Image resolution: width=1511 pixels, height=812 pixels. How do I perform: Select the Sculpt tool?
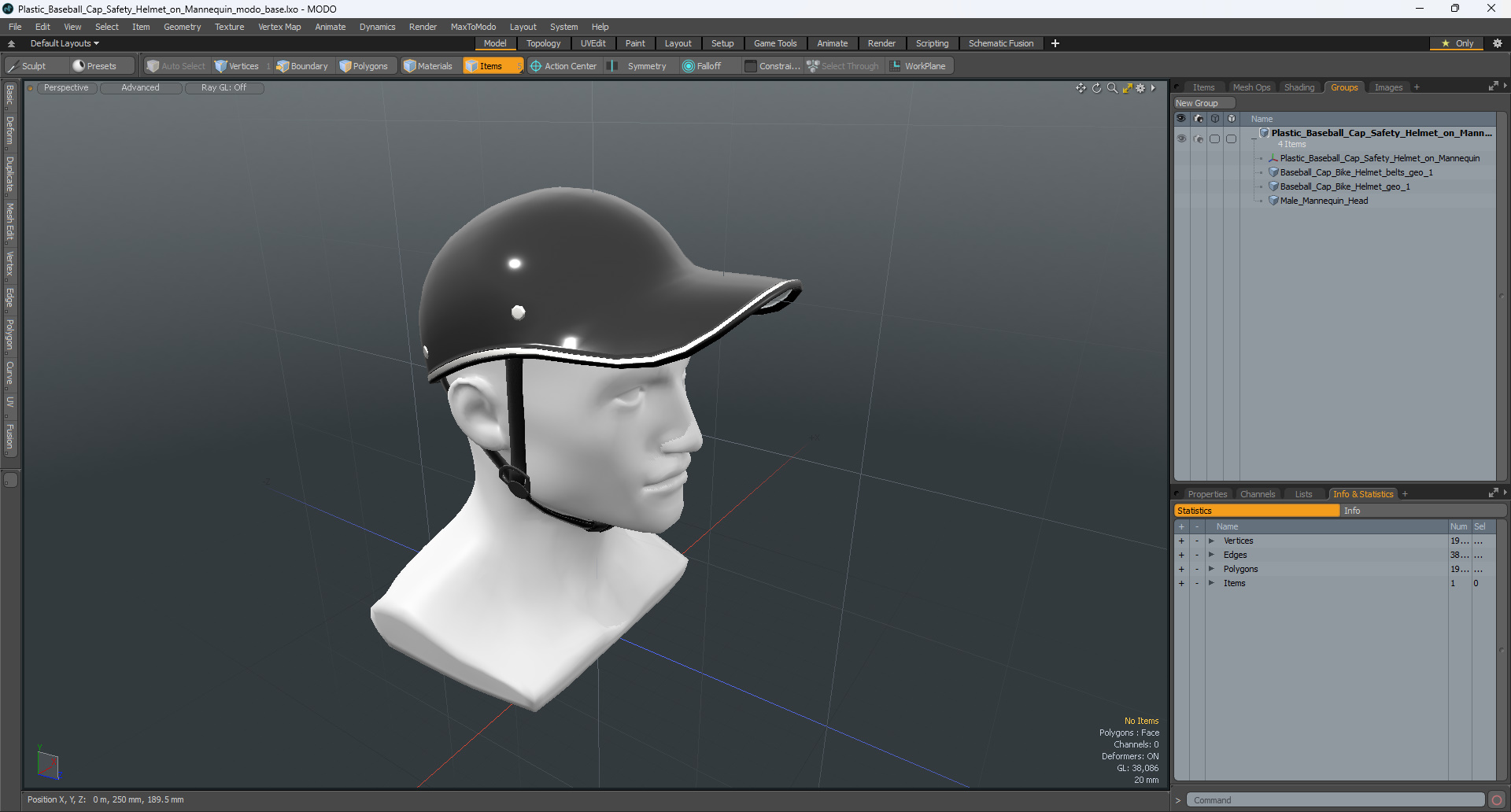[35, 66]
